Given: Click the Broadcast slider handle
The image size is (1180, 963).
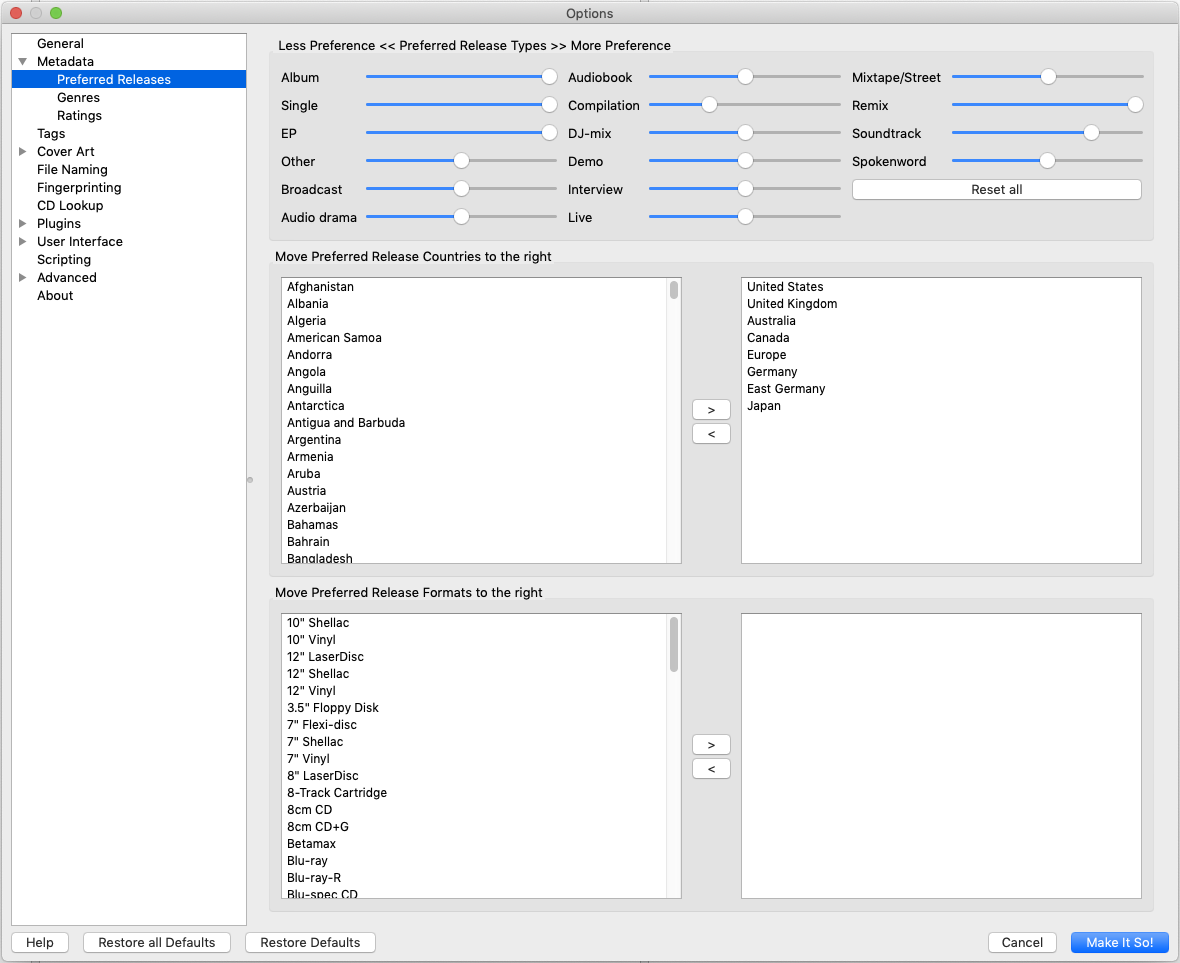Looking at the screenshot, I should (x=461, y=188).
